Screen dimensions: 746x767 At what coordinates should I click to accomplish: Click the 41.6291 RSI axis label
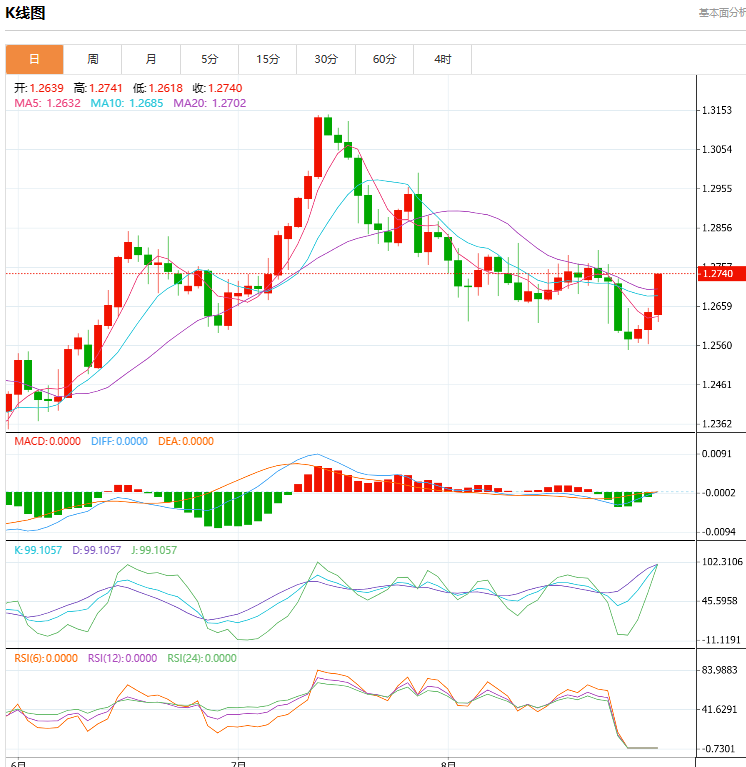click(x=719, y=709)
